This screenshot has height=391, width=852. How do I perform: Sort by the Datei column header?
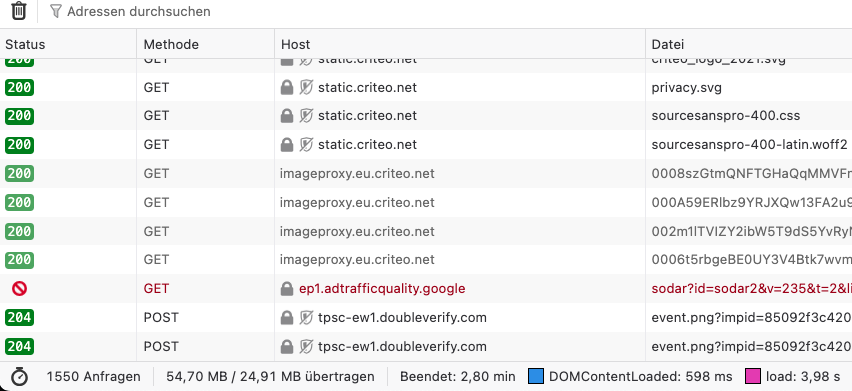pos(749,44)
